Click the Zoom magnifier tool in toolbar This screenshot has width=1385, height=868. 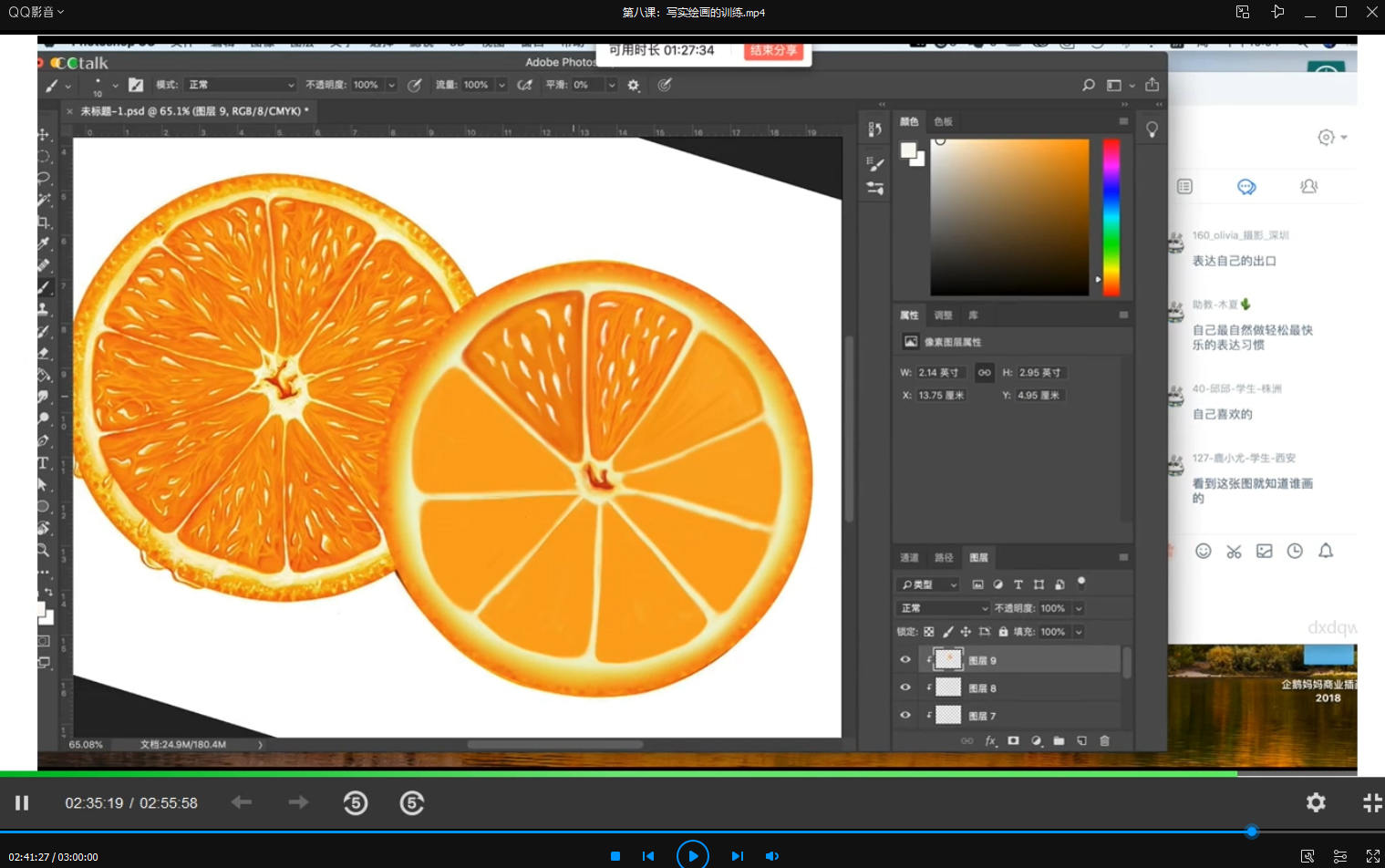(x=43, y=550)
